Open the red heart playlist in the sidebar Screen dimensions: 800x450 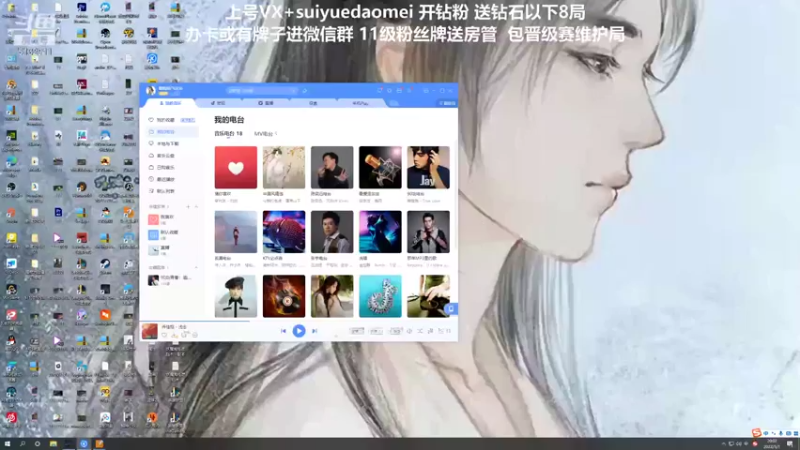171,219
